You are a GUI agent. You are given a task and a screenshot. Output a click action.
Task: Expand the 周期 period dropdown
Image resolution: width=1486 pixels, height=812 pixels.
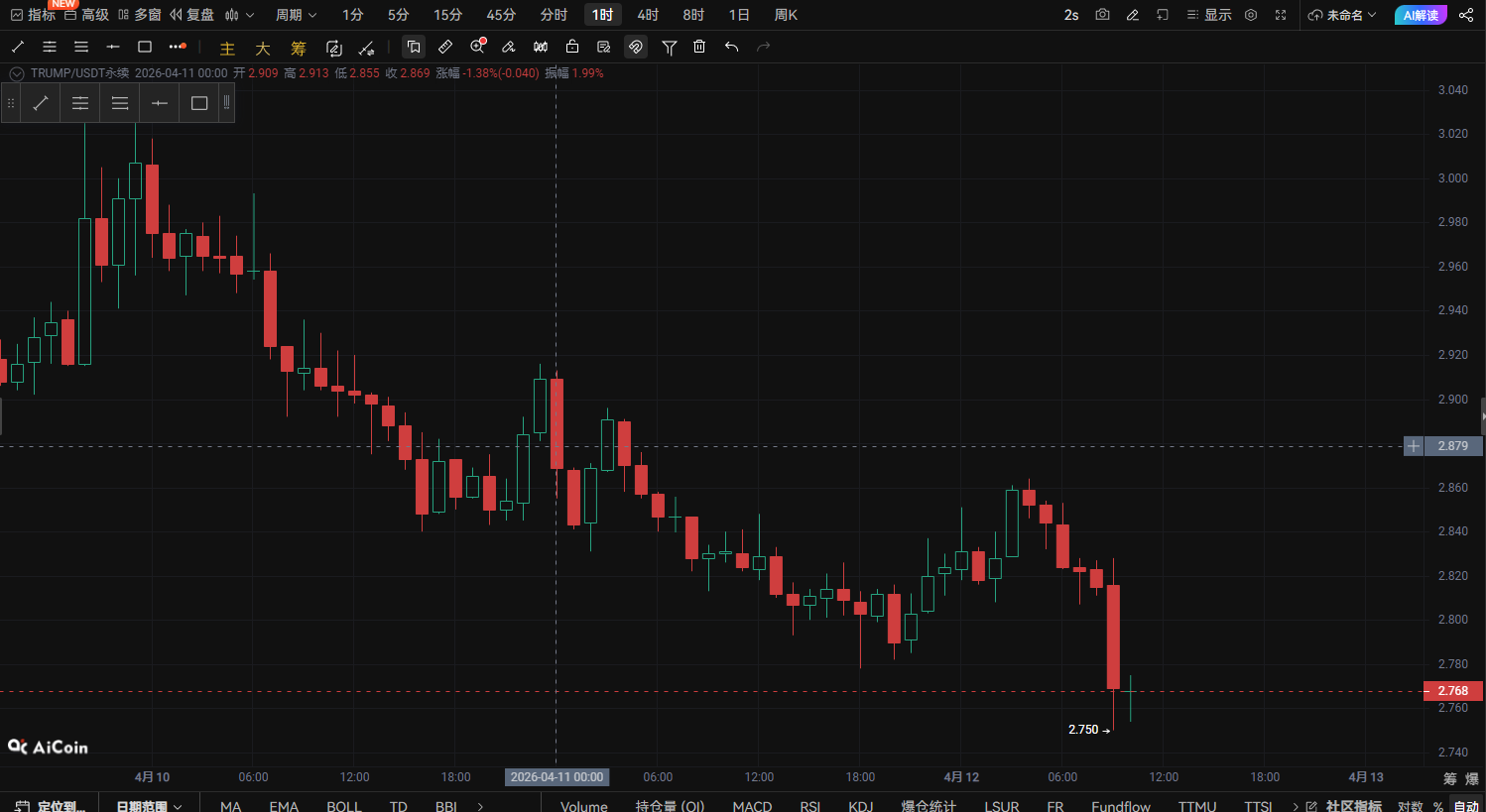tap(296, 15)
